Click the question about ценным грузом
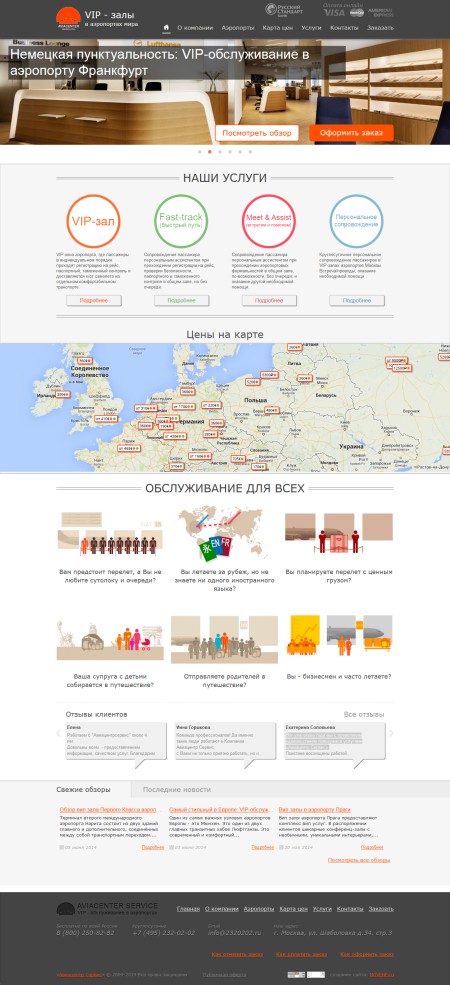450x985 pixels. coord(339,576)
